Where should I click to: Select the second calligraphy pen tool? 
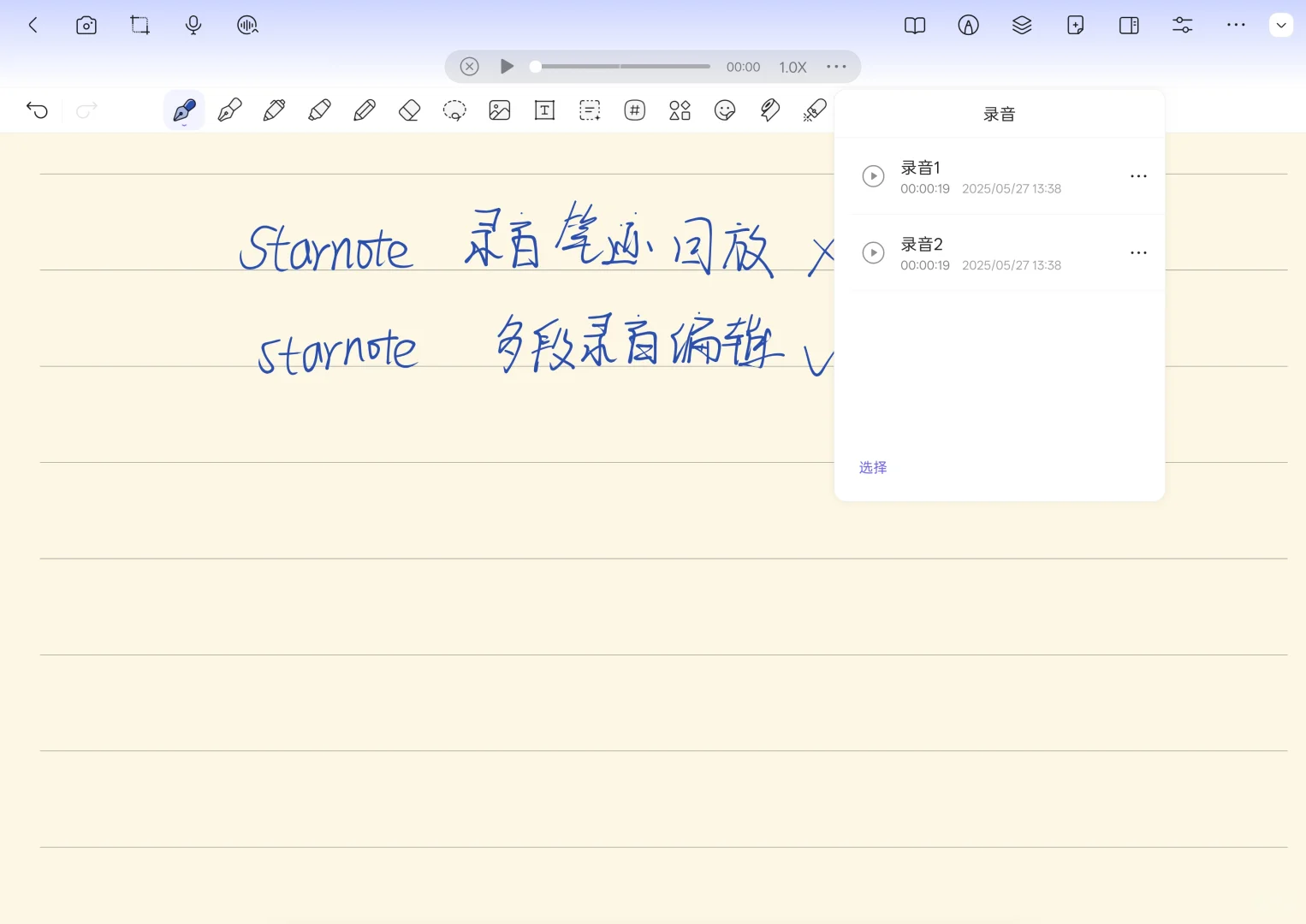[229, 110]
